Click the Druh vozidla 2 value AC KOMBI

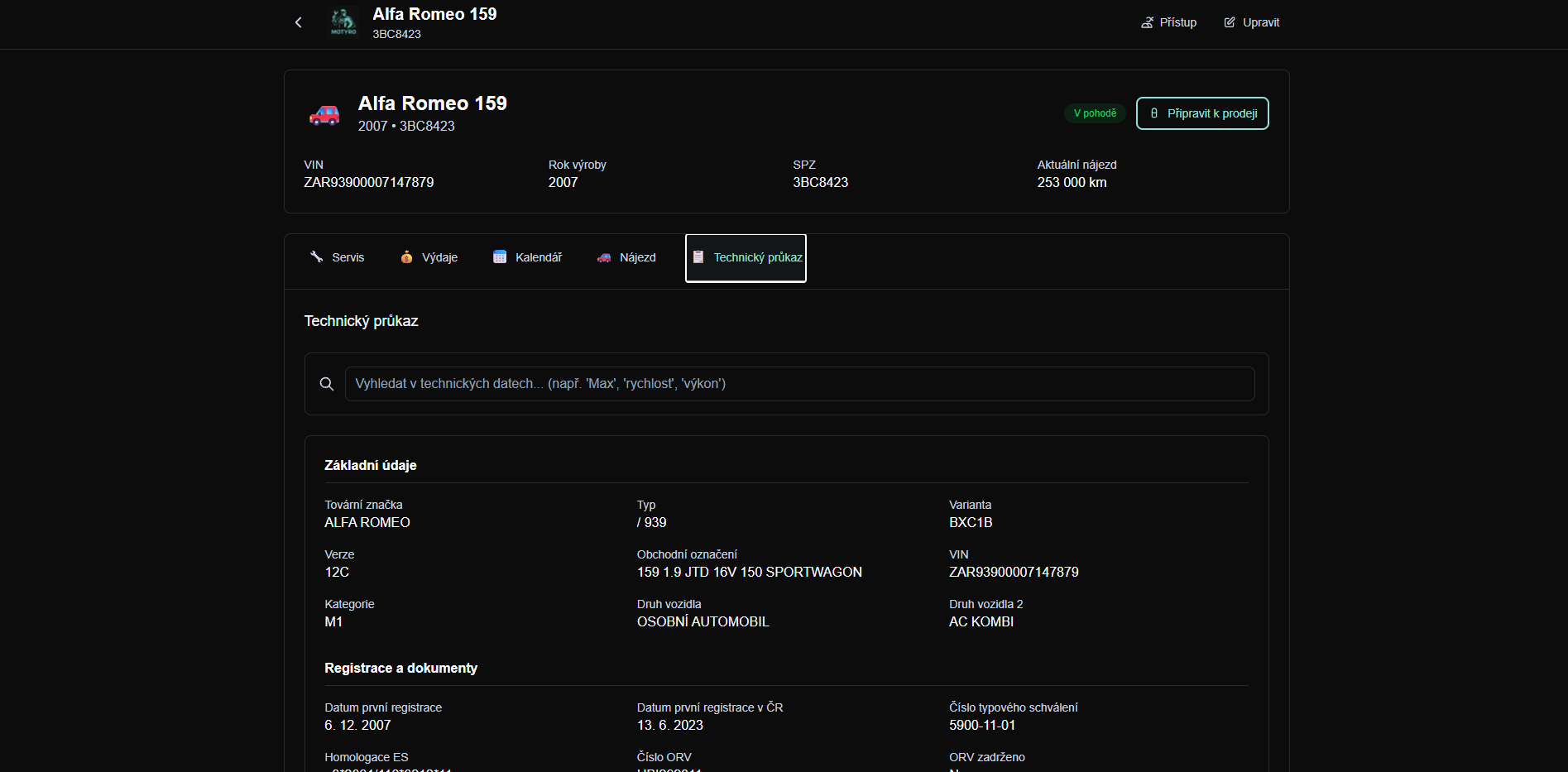(x=981, y=621)
